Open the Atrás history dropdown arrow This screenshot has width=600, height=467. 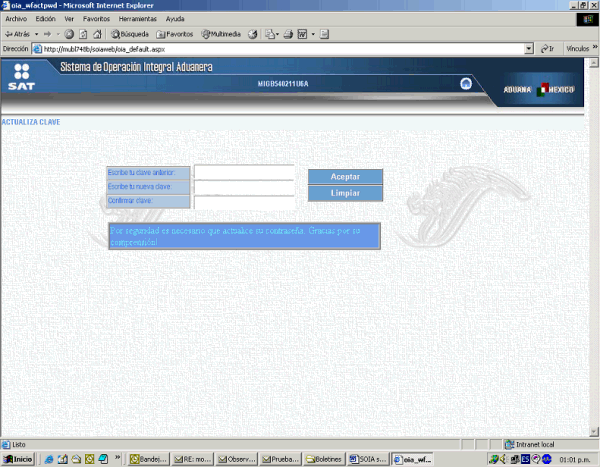click(36, 34)
